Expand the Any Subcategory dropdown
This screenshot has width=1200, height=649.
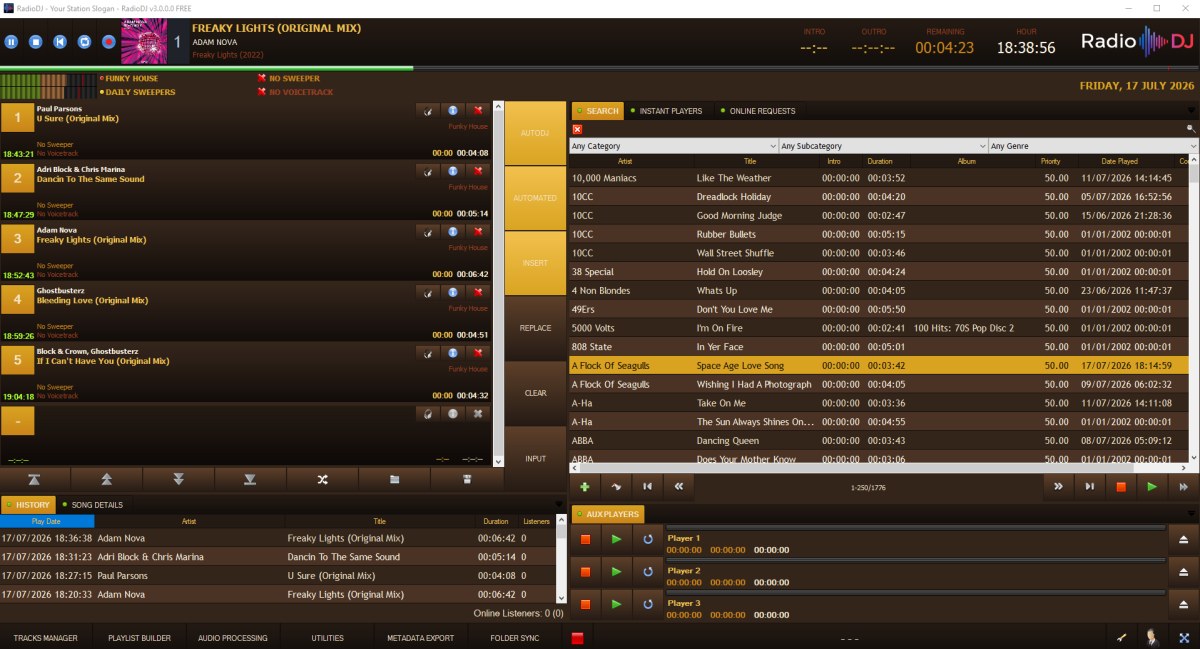[883, 146]
